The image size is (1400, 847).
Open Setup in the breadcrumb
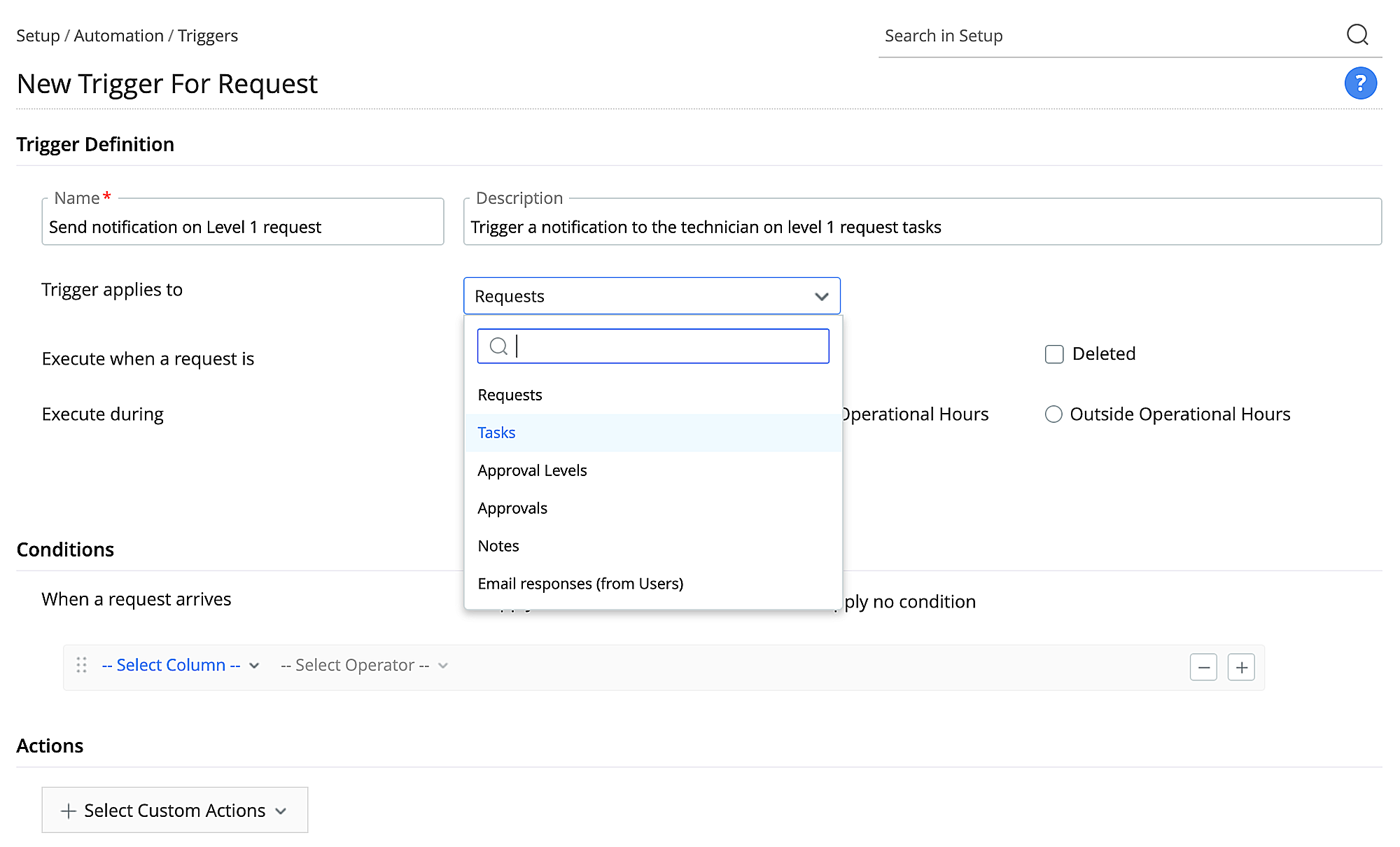click(x=38, y=36)
